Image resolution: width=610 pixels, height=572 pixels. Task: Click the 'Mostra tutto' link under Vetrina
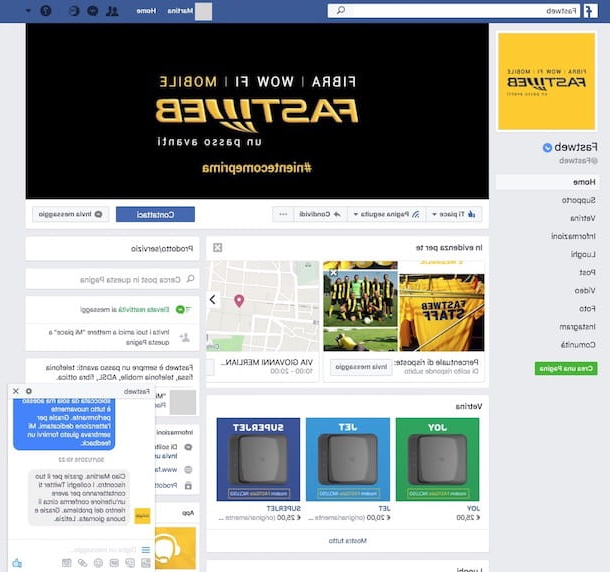point(347,540)
